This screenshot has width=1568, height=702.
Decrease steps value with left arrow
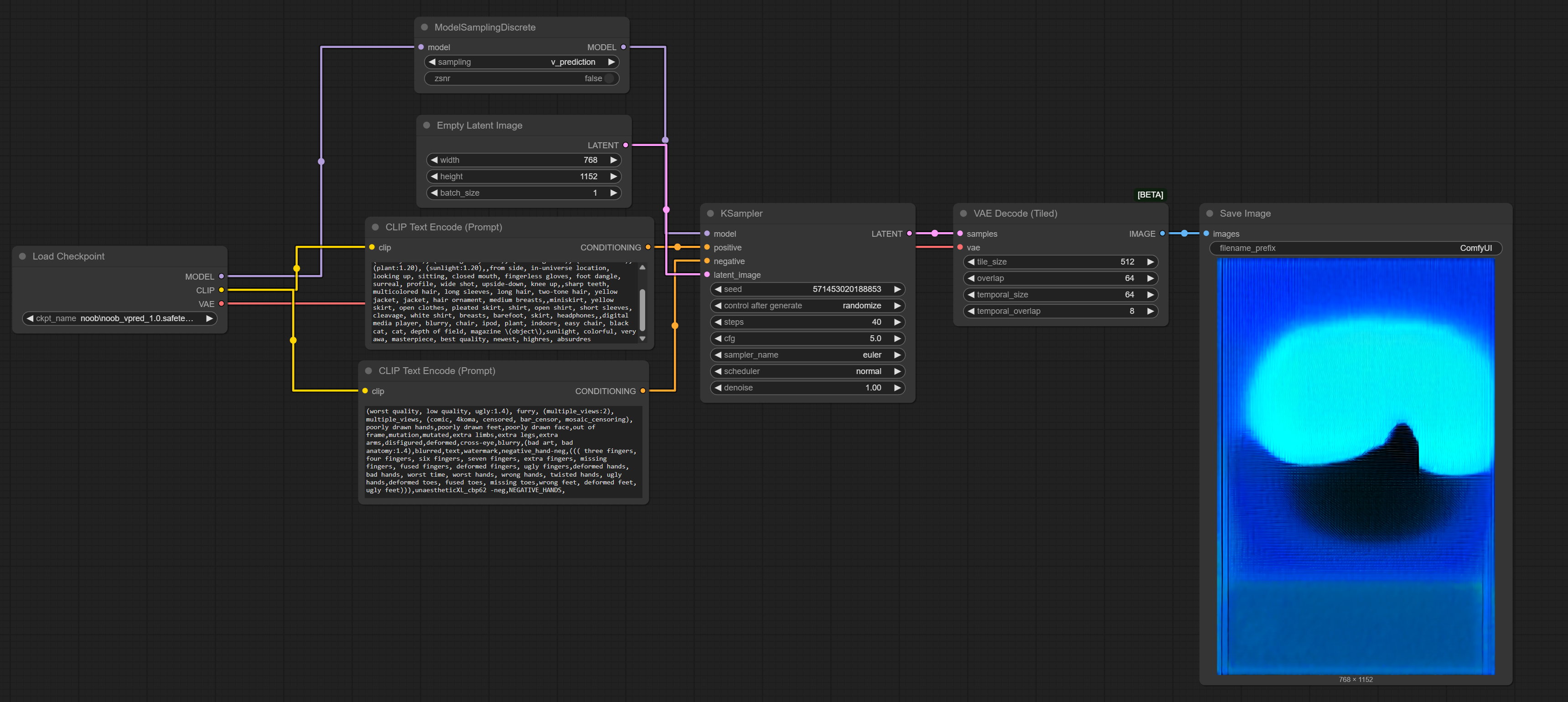click(x=718, y=322)
